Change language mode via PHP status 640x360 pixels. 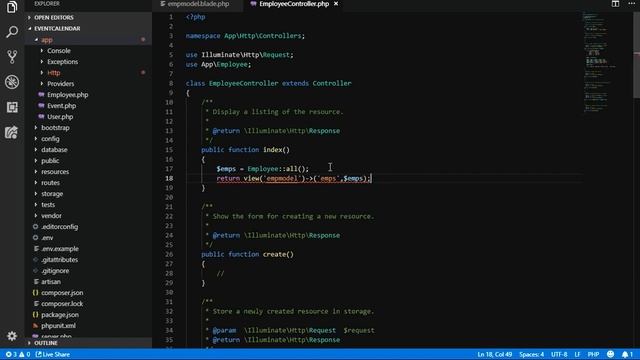[593, 354]
